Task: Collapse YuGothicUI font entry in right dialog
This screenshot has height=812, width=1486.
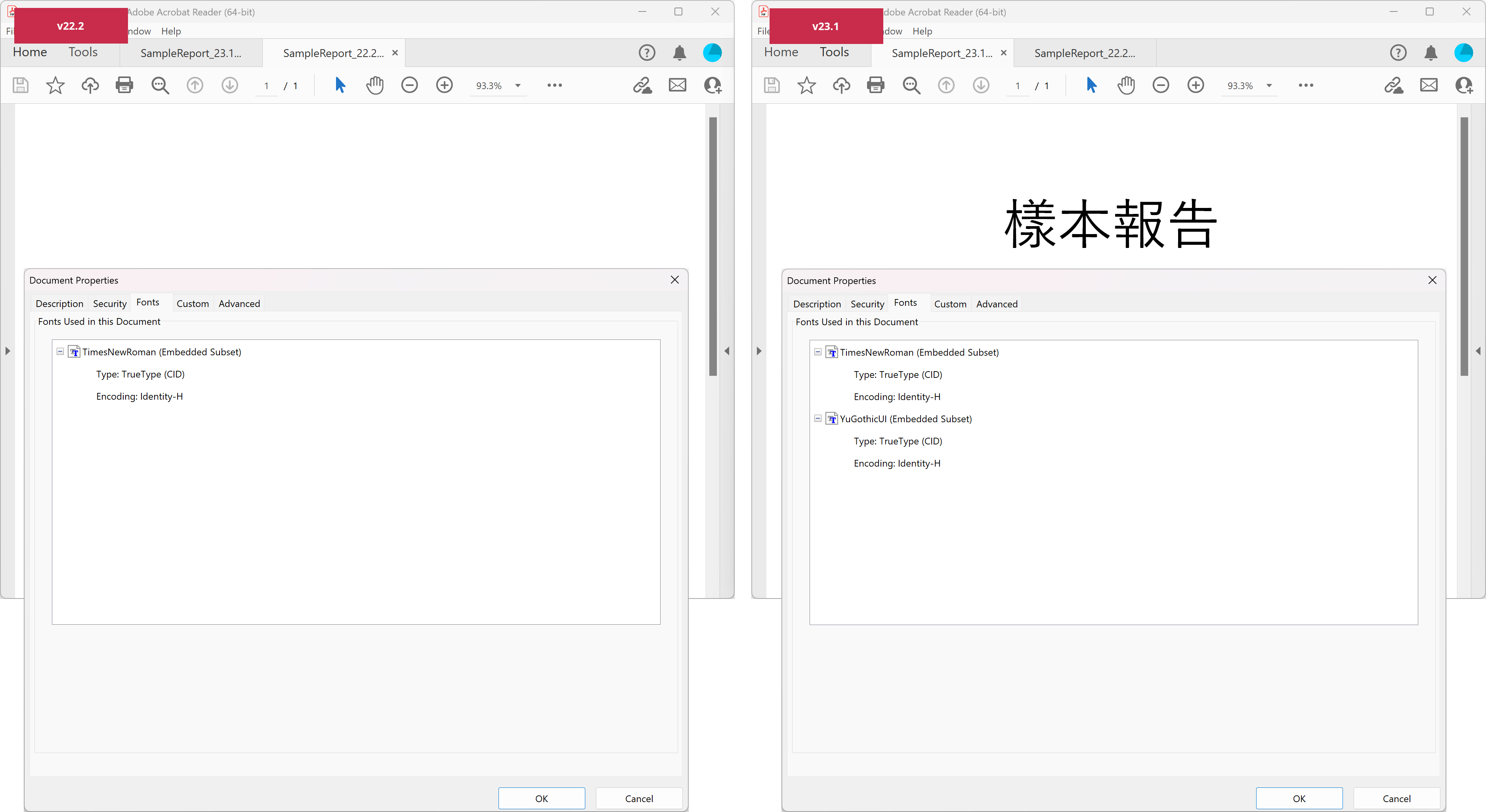Action: point(817,419)
